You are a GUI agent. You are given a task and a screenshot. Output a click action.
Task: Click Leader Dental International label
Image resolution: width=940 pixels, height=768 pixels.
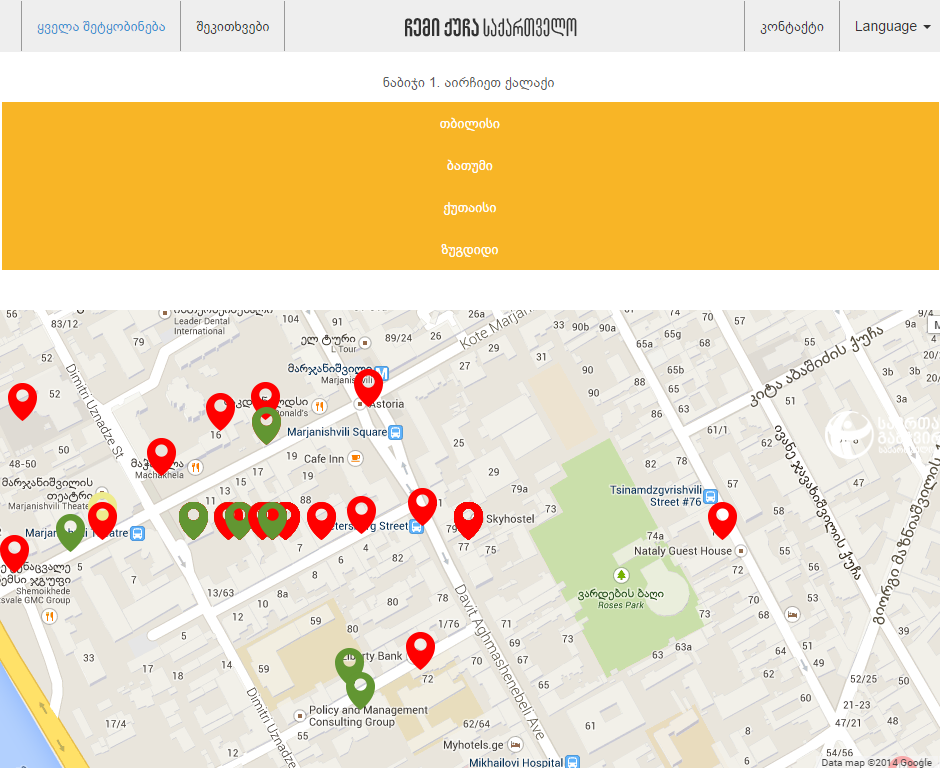(x=202, y=326)
